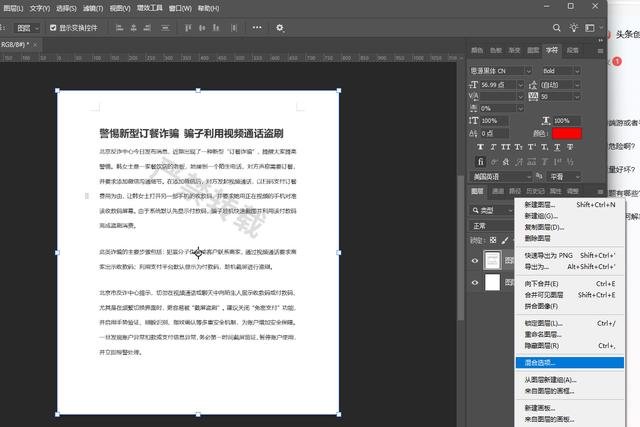
Task: Select the brush lock image pixels icon
Action: (x=505, y=240)
